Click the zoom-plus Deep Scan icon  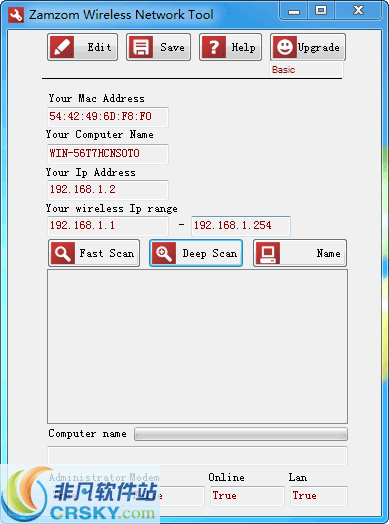(164, 253)
